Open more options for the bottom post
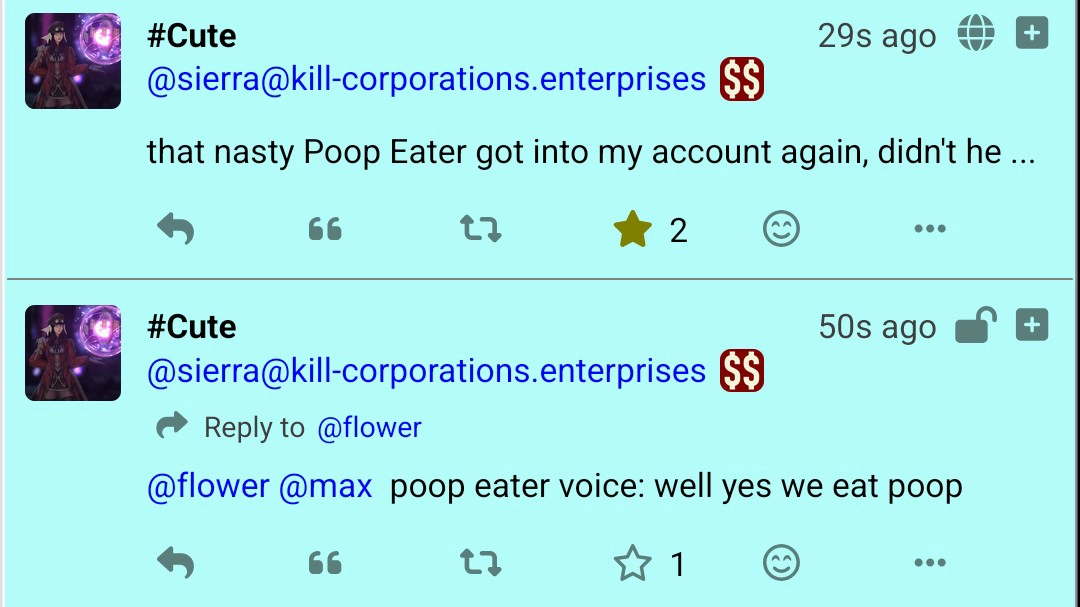1080x607 pixels. click(929, 564)
